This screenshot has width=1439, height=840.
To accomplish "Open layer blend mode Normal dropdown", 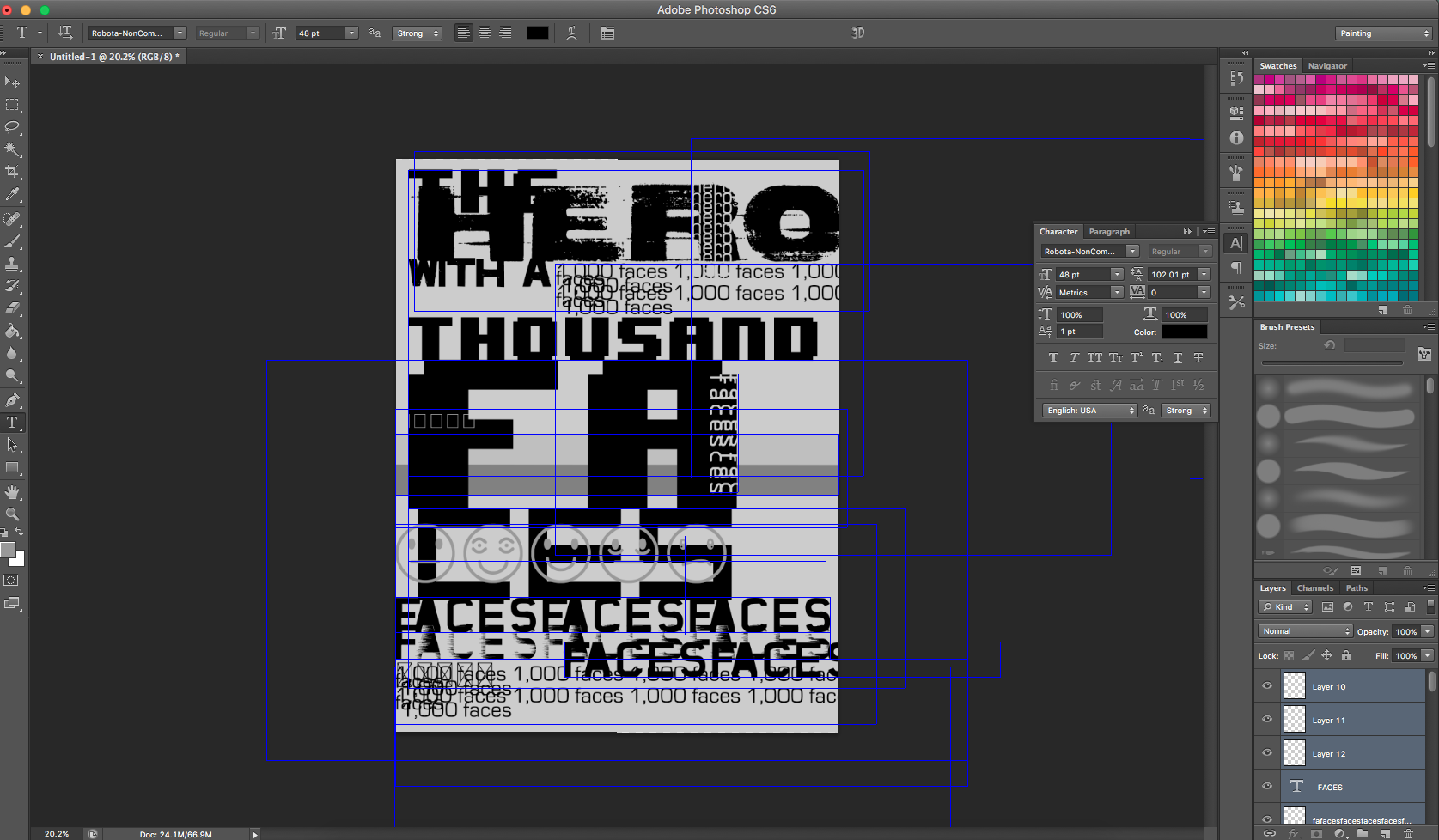I will coord(1306,630).
